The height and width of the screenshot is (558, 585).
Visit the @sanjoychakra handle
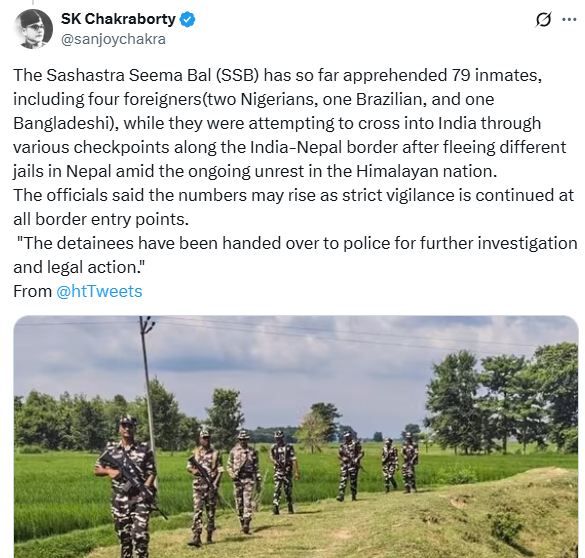pyautogui.click(x=113, y=39)
